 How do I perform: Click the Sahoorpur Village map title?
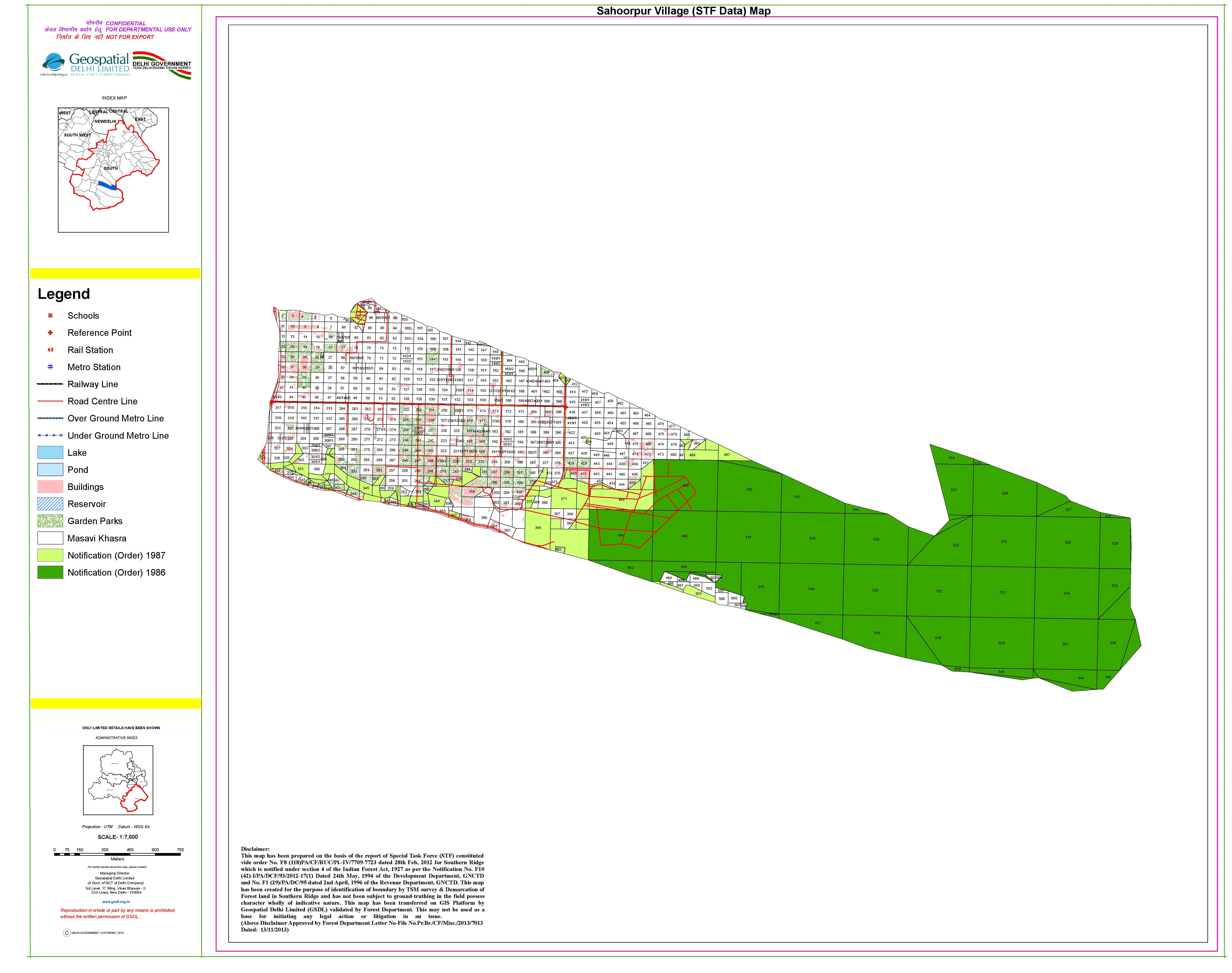tap(683, 11)
